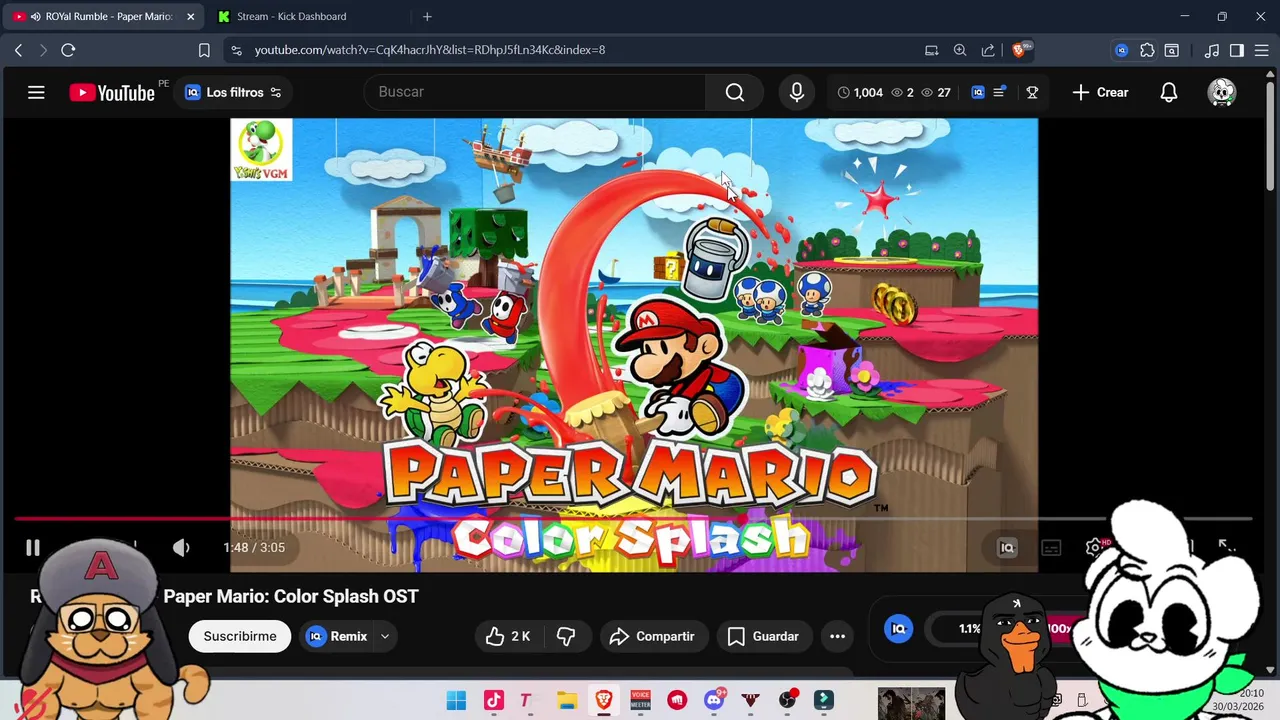This screenshot has height=720, width=1280.
Task: Open the player settings gear
Action: pos(1094,547)
